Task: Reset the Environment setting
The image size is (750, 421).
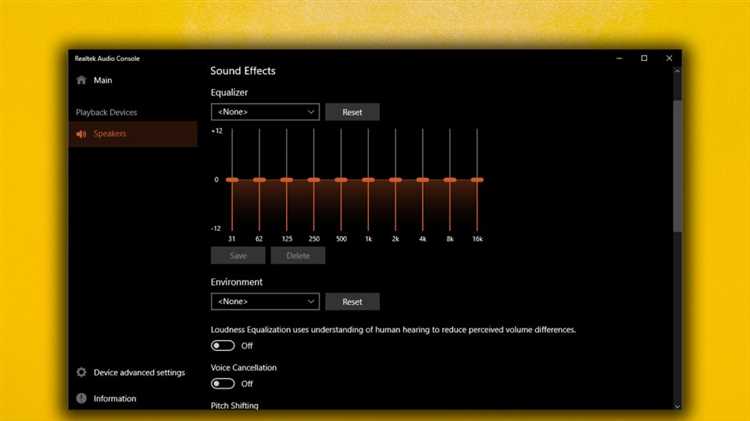Action: (x=353, y=301)
